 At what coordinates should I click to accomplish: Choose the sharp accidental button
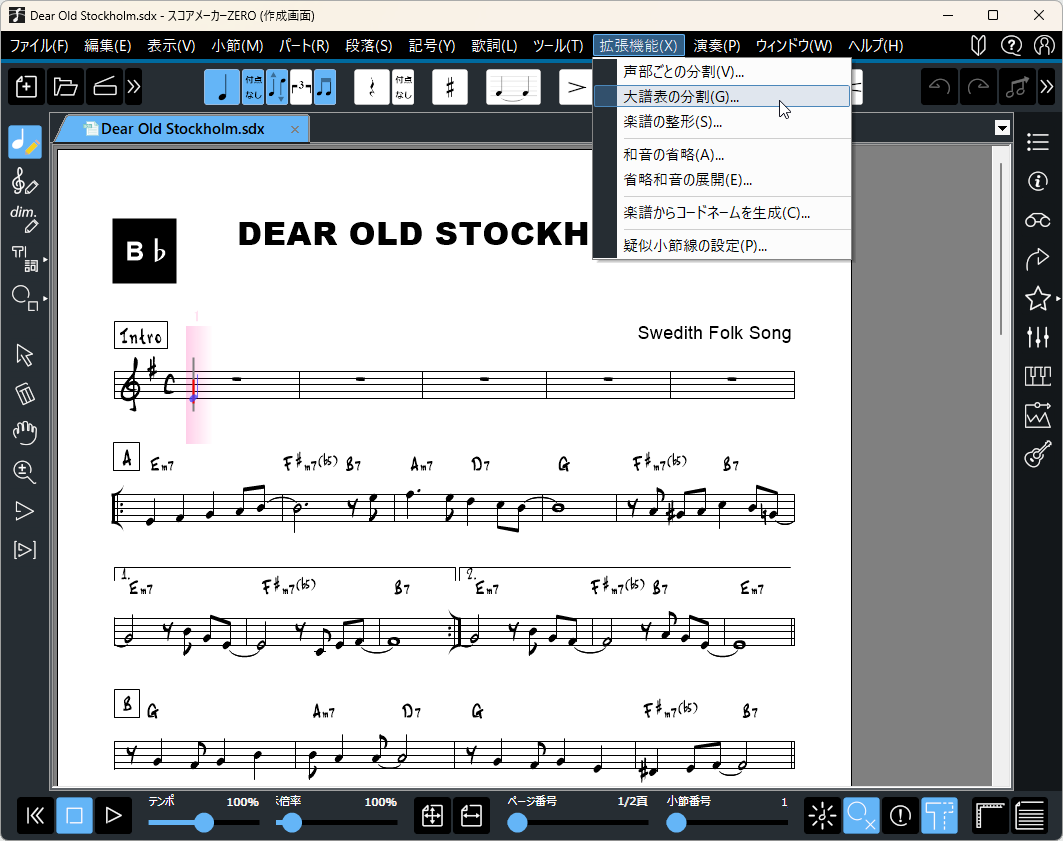(x=450, y=87)
